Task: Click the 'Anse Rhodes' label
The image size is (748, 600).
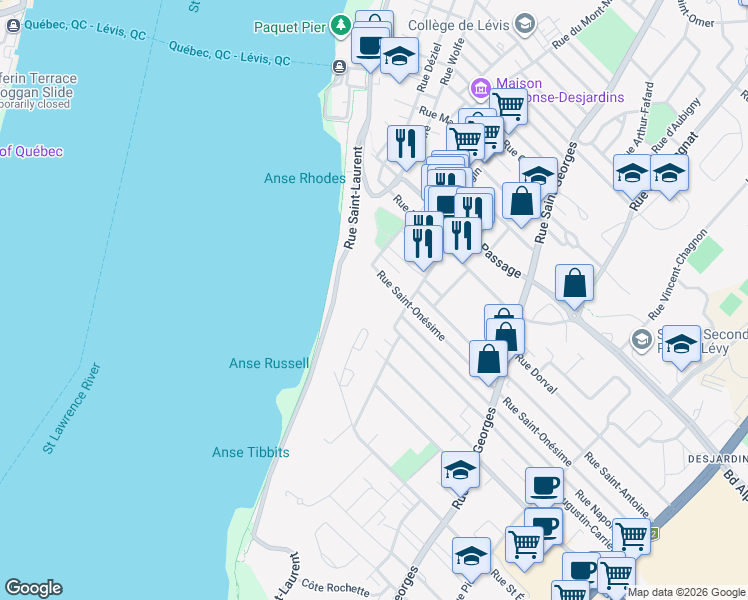Action: (x=305, y=178)
